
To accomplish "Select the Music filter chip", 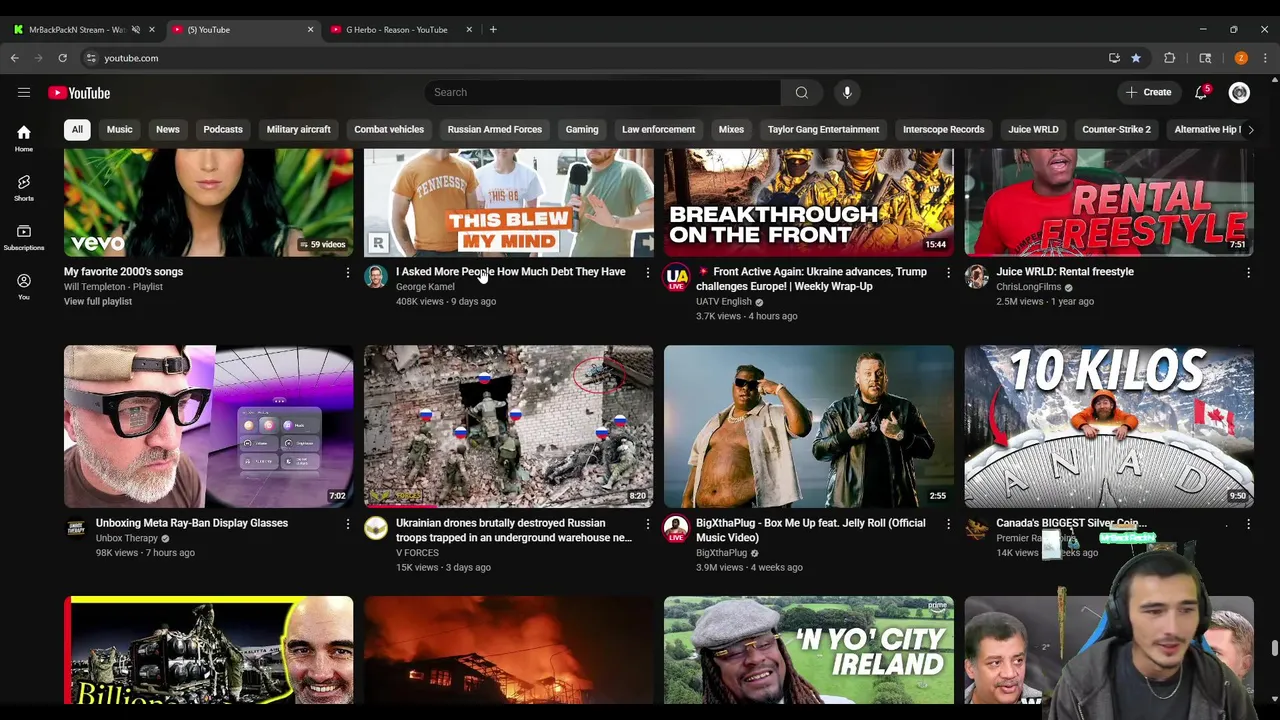I will [x=119, y=129].
